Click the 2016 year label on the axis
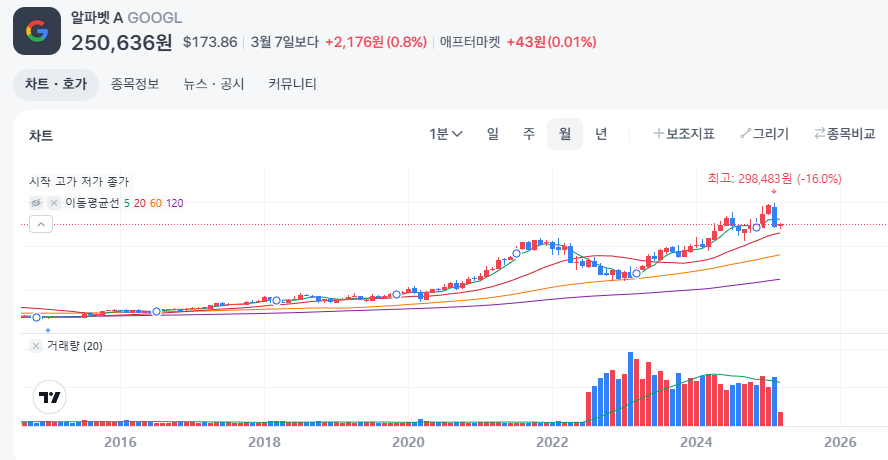Screen dimensions: 888x460 click(x=120, y=442)
